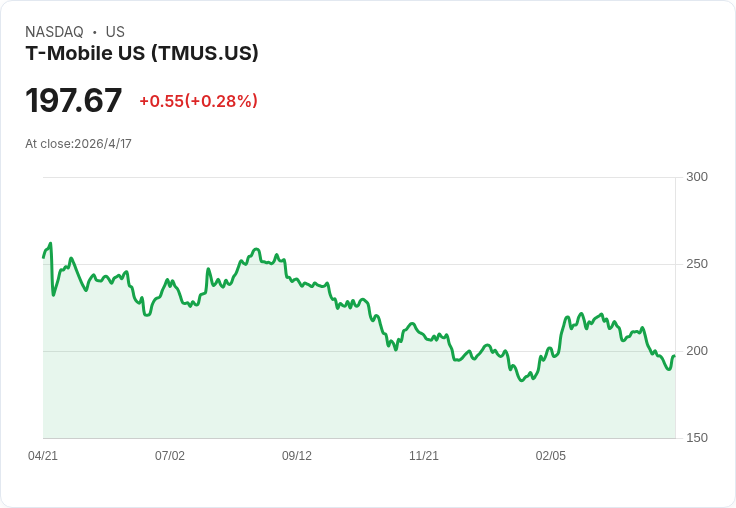Click the T-Mobile US (TMUS.US) title
The width and height of the screenshot is (736, 508).
[x=142, y=53]
